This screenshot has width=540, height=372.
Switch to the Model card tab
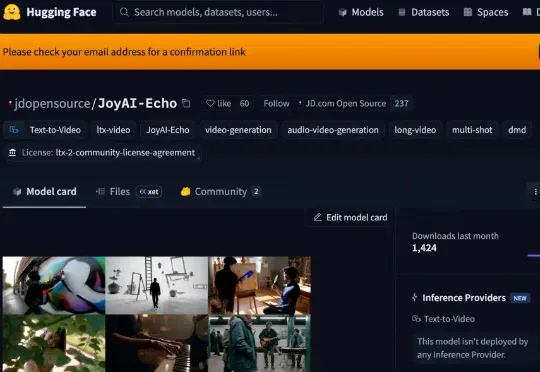[44, 192]
